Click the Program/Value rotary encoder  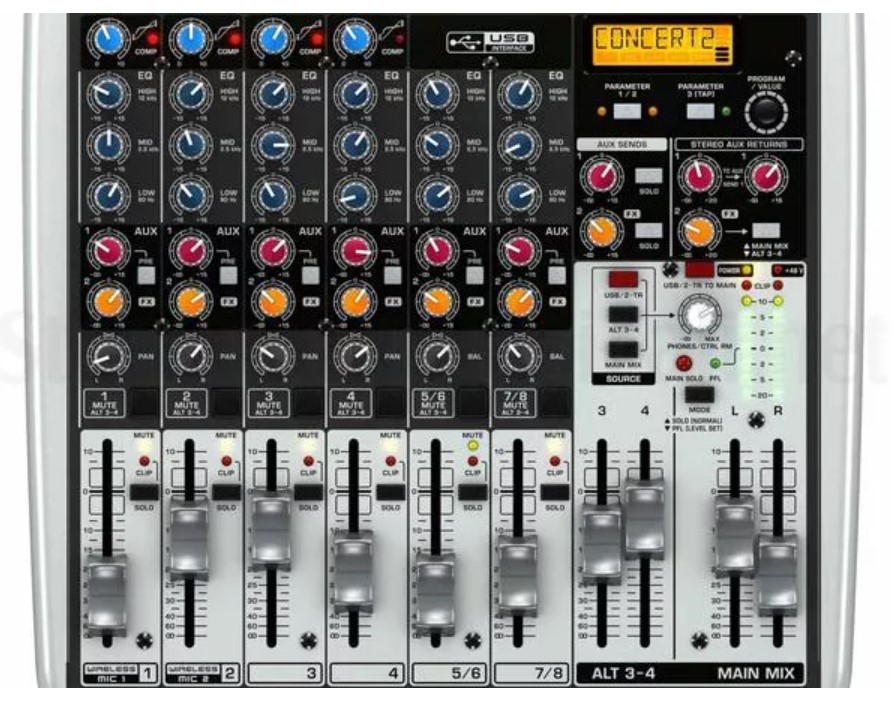pos(767,112)
